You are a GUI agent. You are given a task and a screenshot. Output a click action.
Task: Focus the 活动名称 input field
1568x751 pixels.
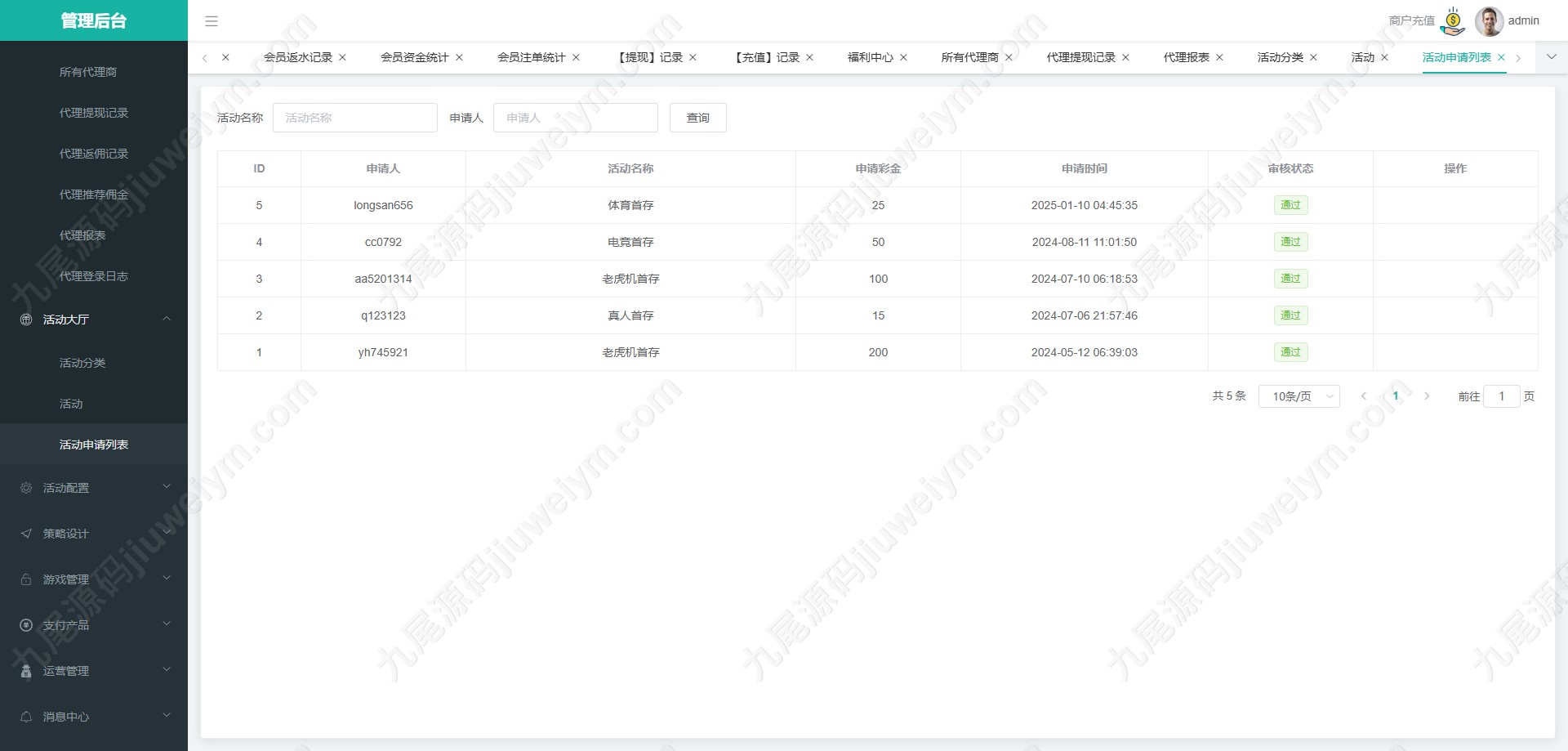(x=355, y=118)
